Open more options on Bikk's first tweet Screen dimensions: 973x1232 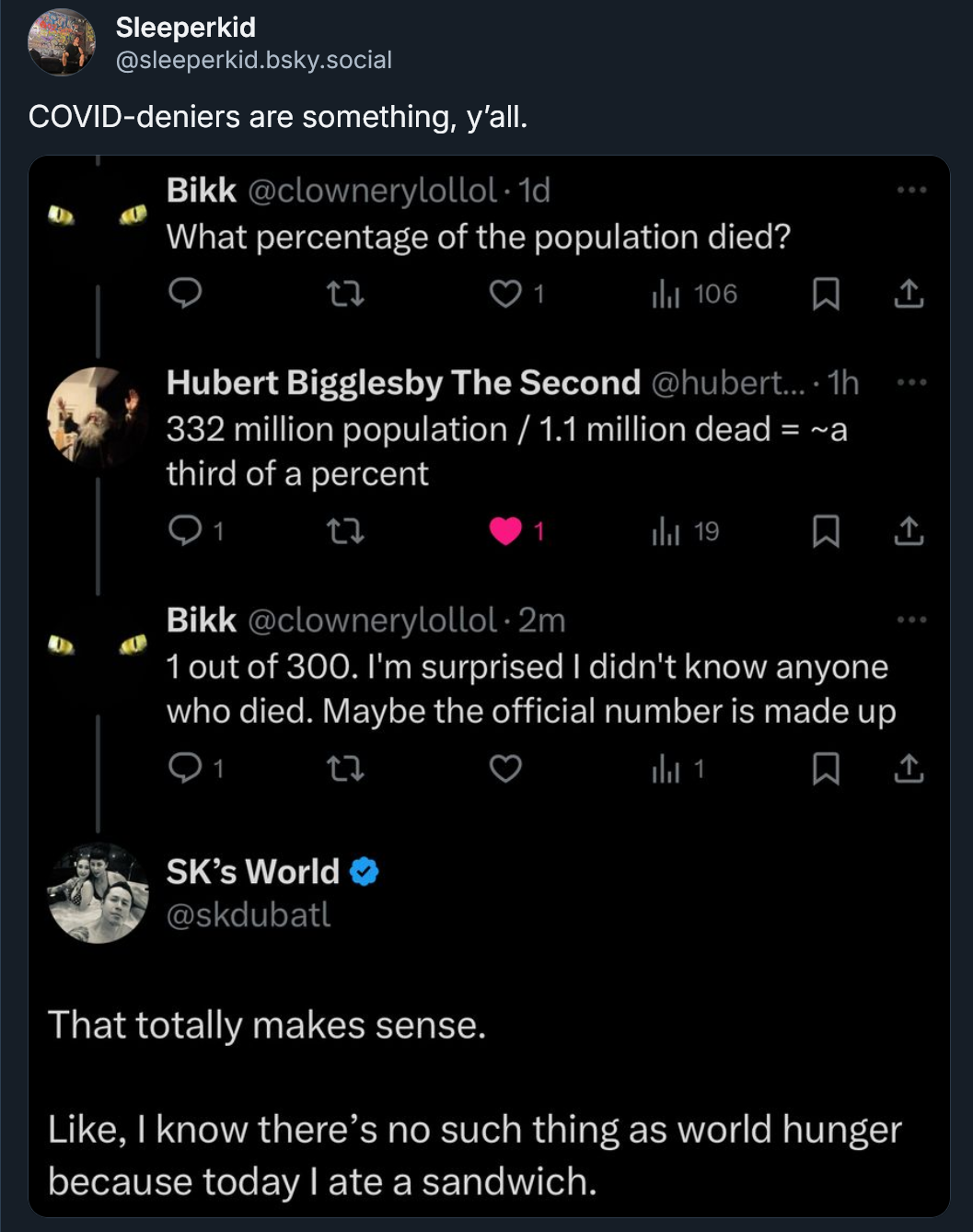(x=911, y=191)
